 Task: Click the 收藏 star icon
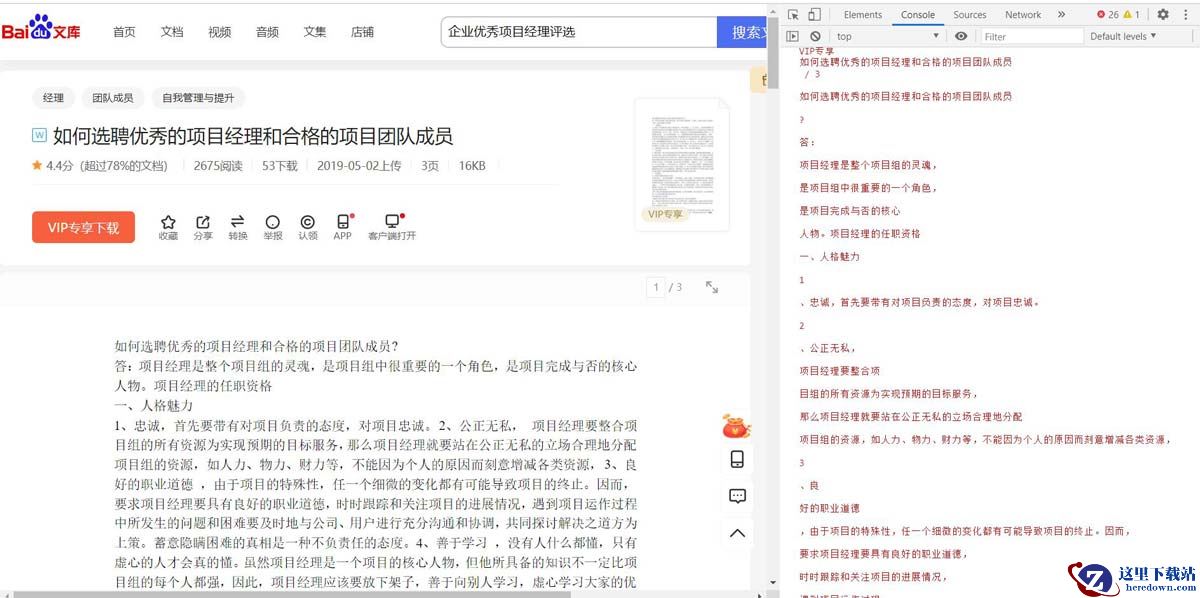168,222
